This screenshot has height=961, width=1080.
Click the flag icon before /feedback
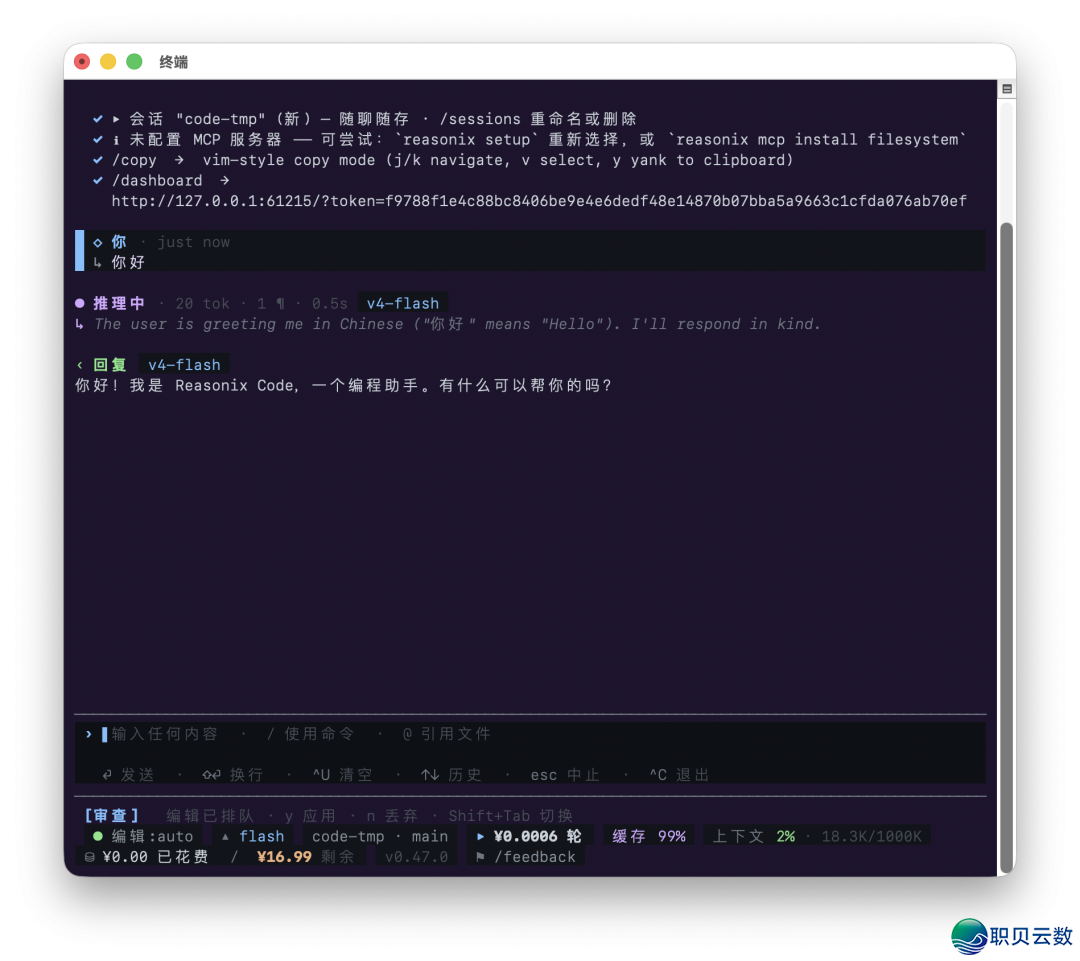tap(480, 857)
